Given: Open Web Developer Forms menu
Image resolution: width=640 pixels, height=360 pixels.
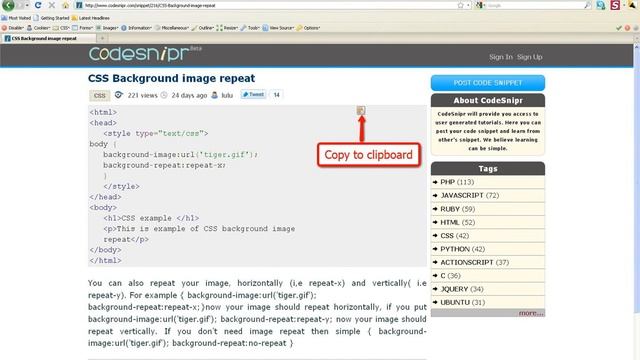Looking at the screenshot, I should click(83, 28).
